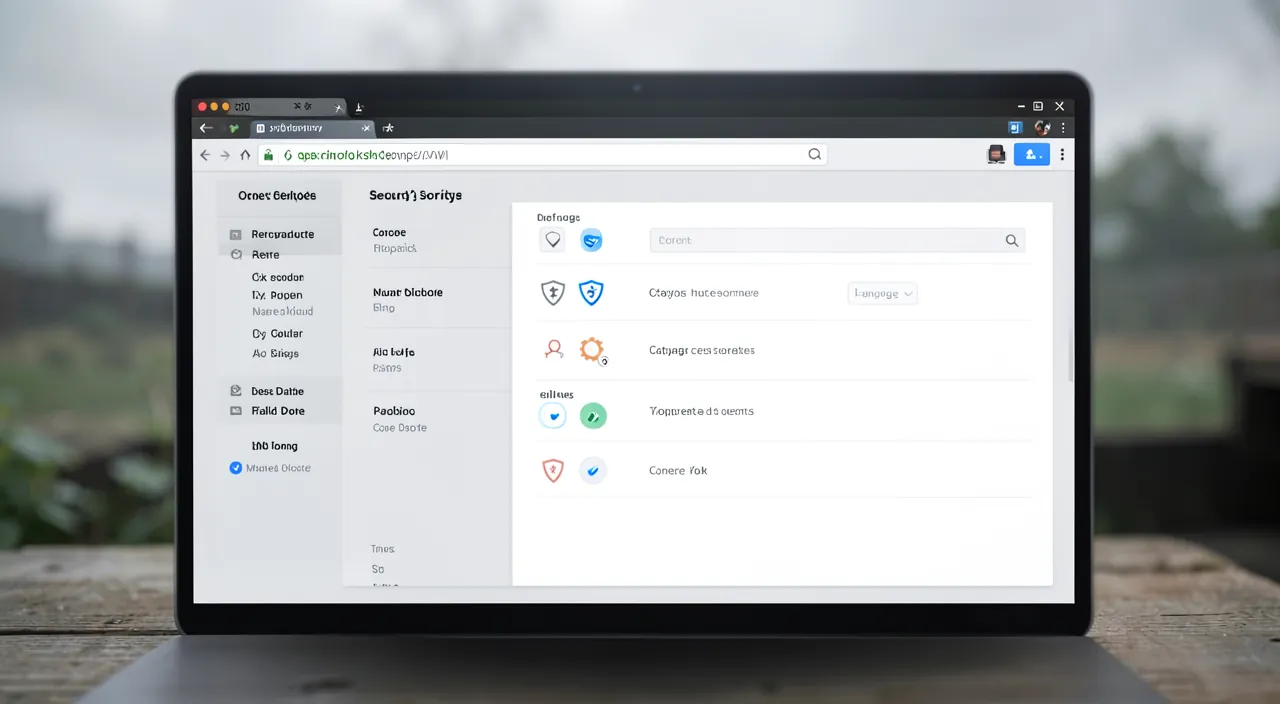The width and height of the screenshot is (1280, 704).
Task: Click the avatar icon in the tab strip
Action: coord(1042,128)
